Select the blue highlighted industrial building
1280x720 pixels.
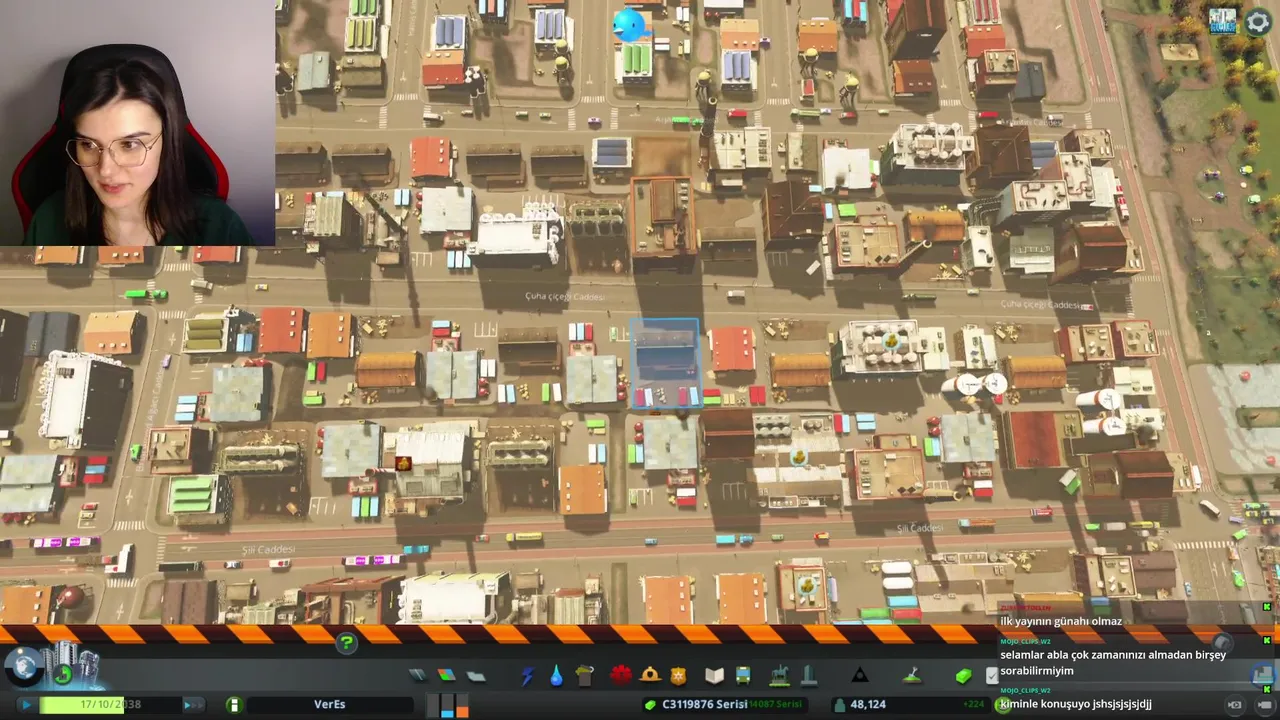(665, 364)
